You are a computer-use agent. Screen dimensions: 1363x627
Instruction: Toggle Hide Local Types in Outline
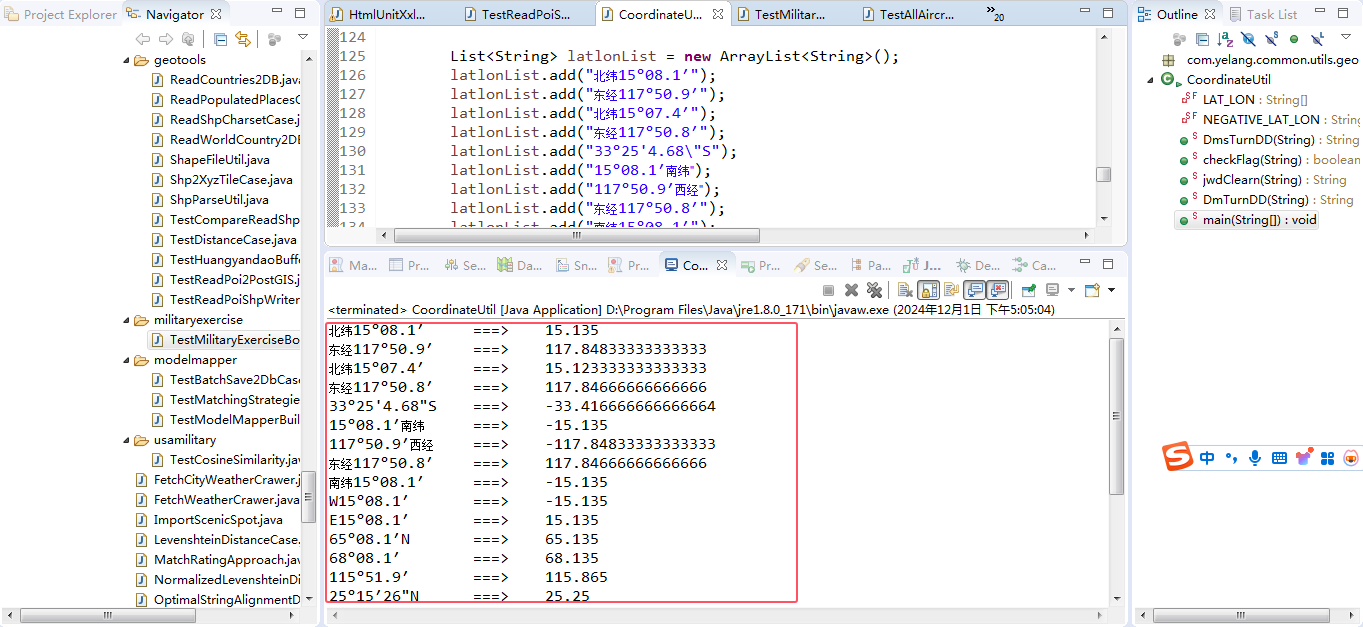pos(1317,39)
